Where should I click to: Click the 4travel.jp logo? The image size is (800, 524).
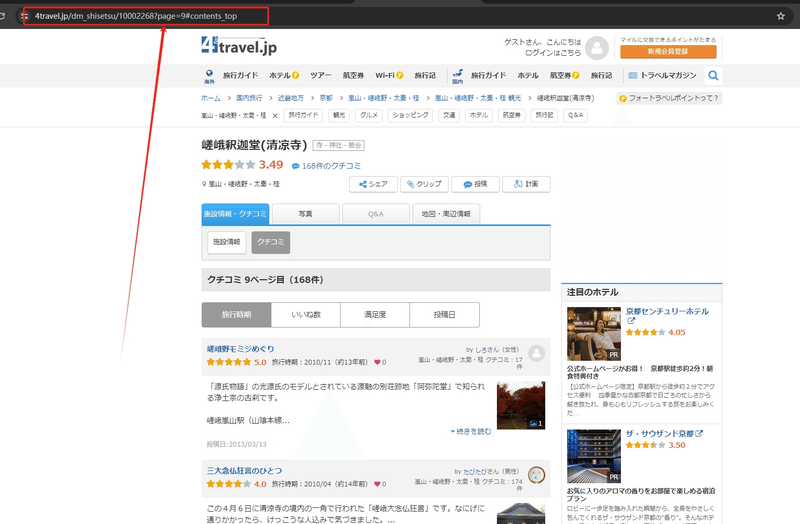click(239, 46)
